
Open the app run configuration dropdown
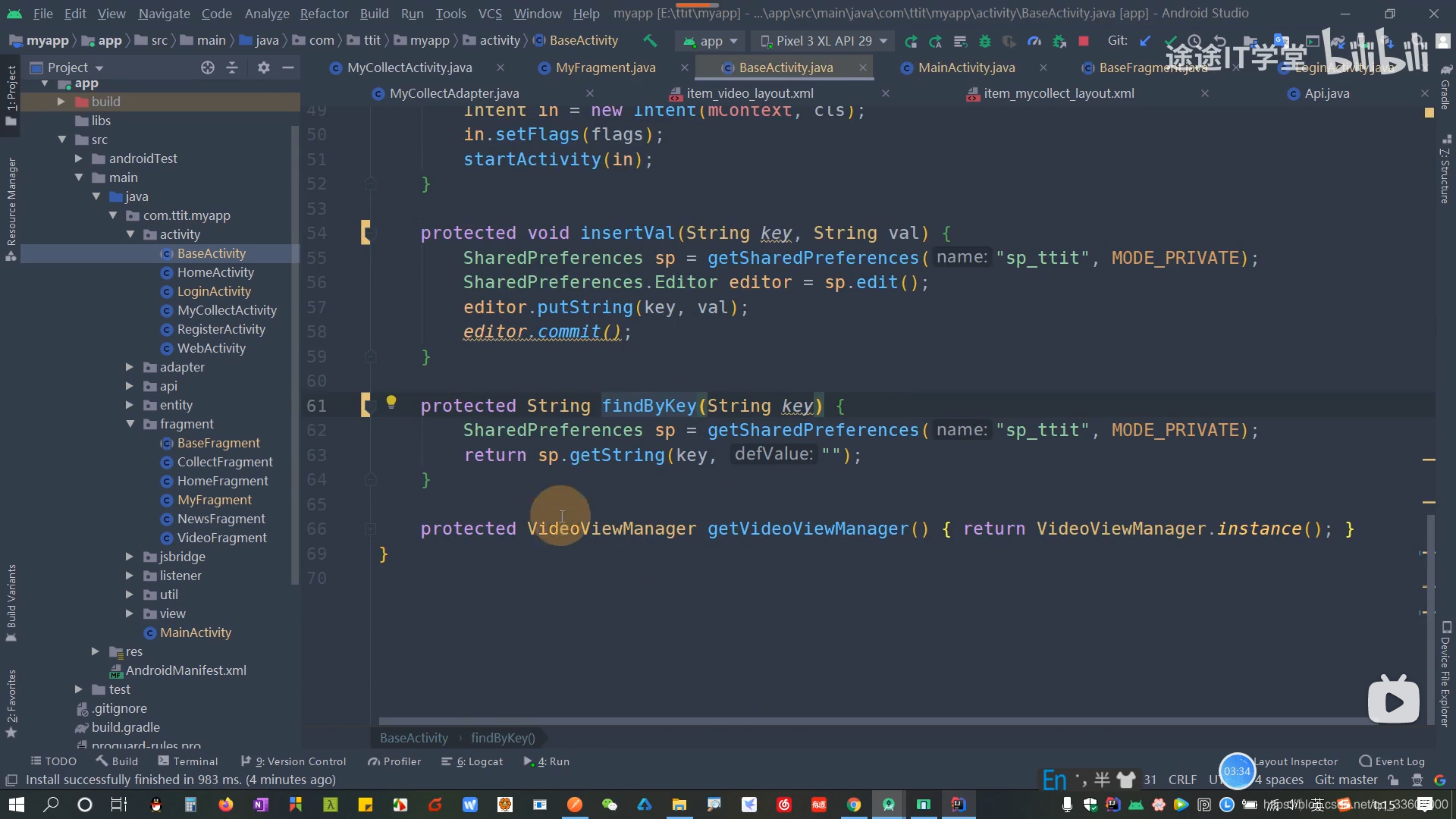click(x=711, y=41)
